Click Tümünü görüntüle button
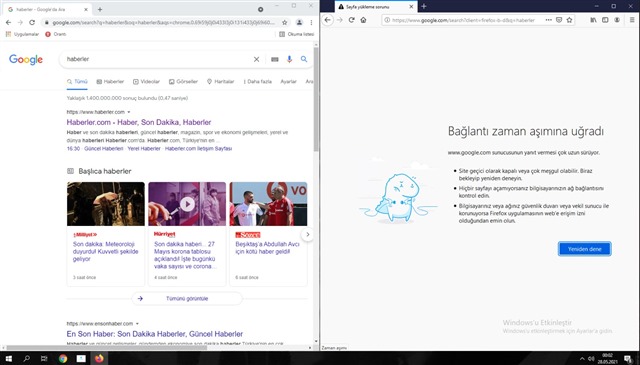 187,298
